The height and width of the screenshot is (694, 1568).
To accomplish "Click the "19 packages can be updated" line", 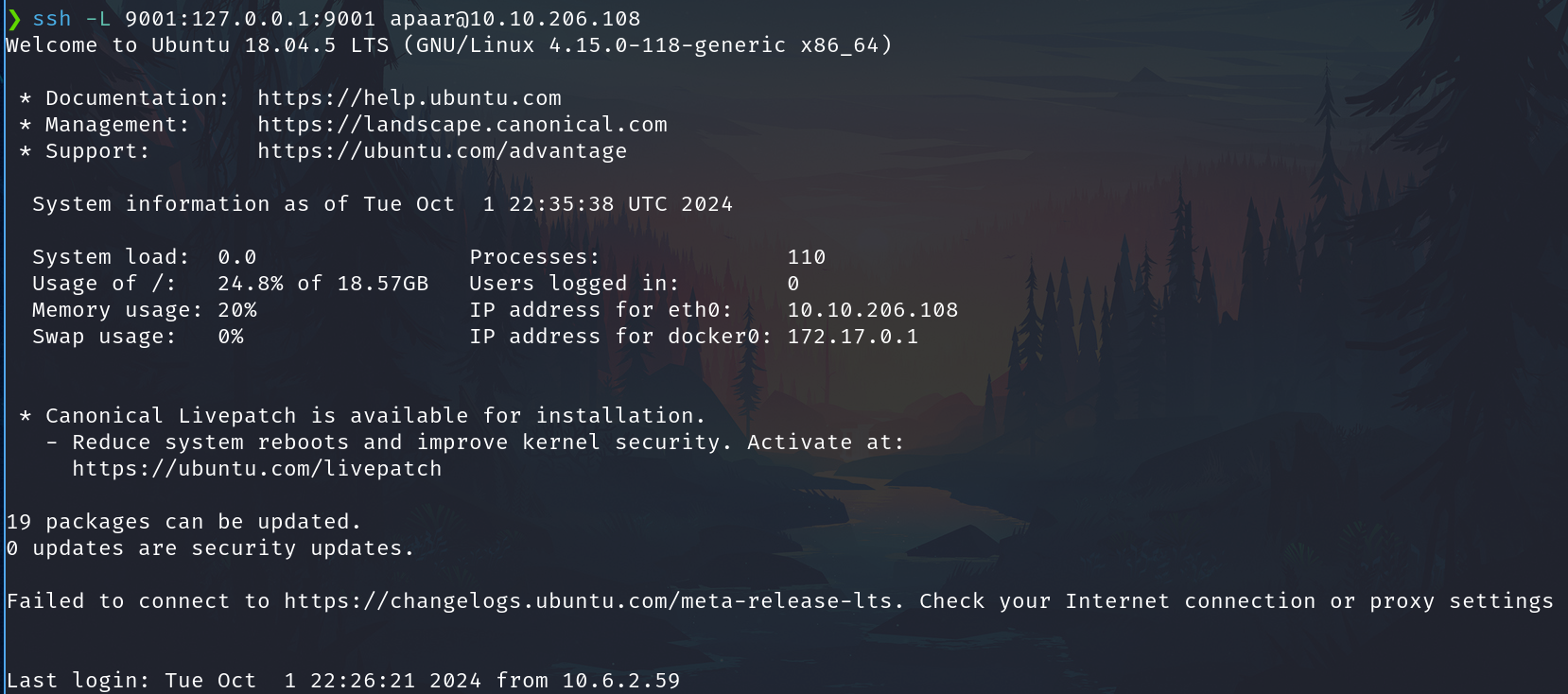I will (x=183, y=522).
